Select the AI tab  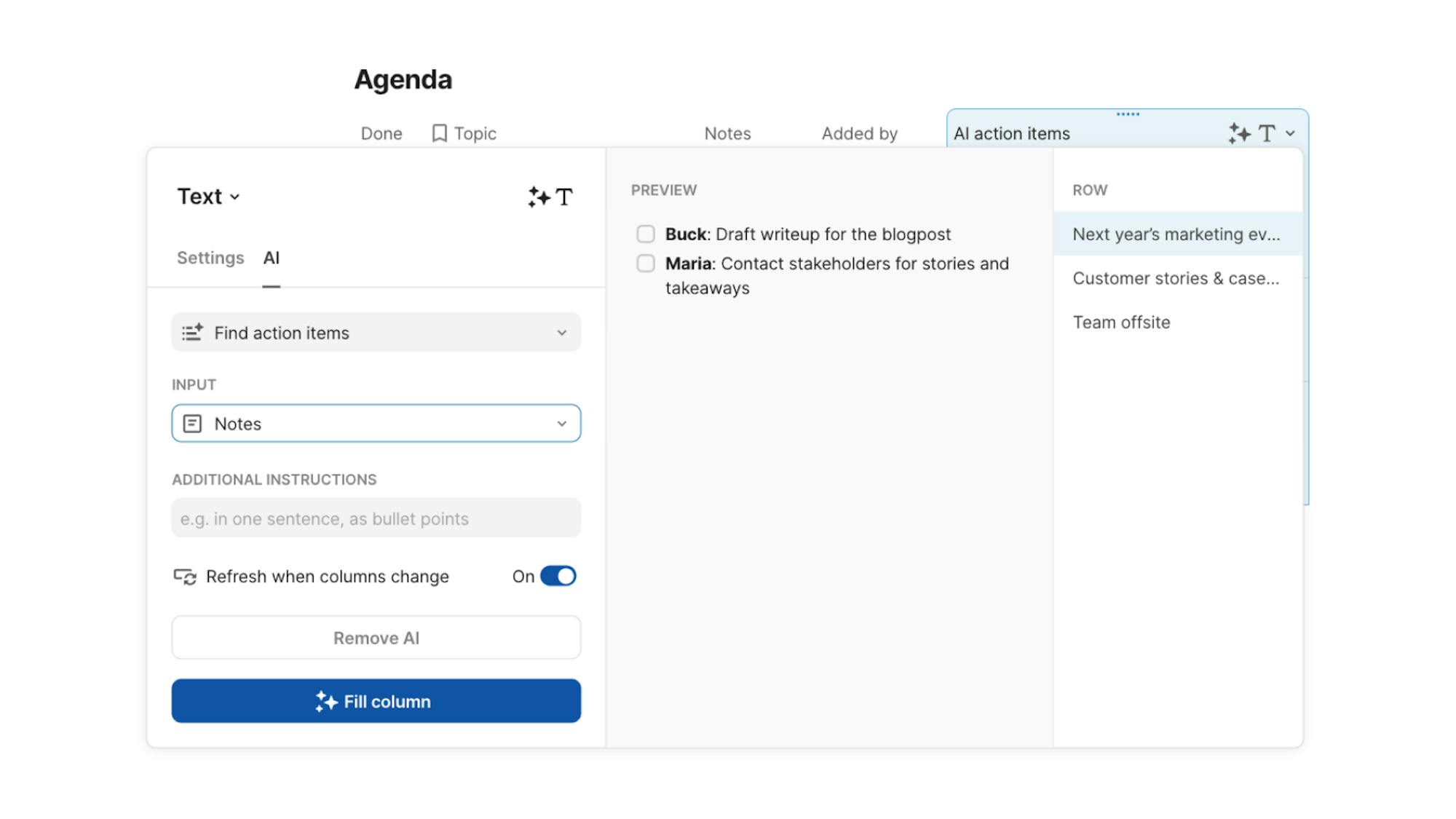click(271, 258)
